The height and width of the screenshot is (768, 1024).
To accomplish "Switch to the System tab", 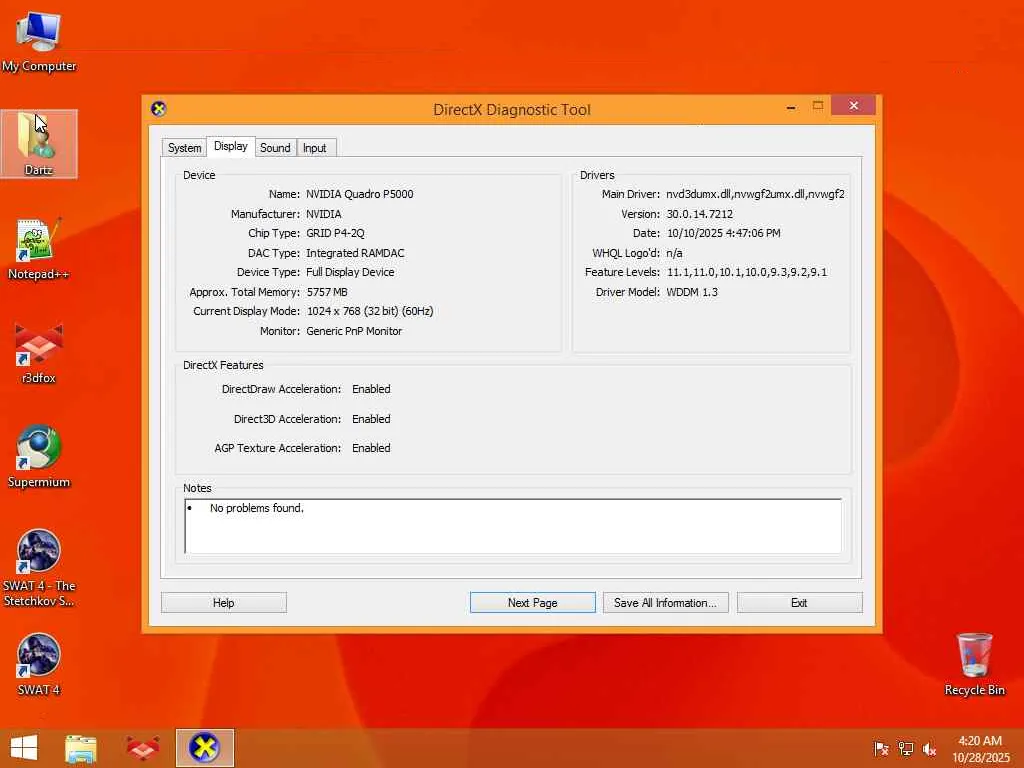I will click(x=184, y=148).
